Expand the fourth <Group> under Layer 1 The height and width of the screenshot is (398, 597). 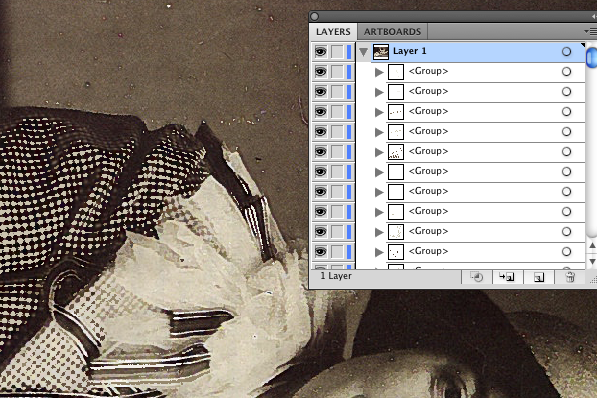pos(379,132)
